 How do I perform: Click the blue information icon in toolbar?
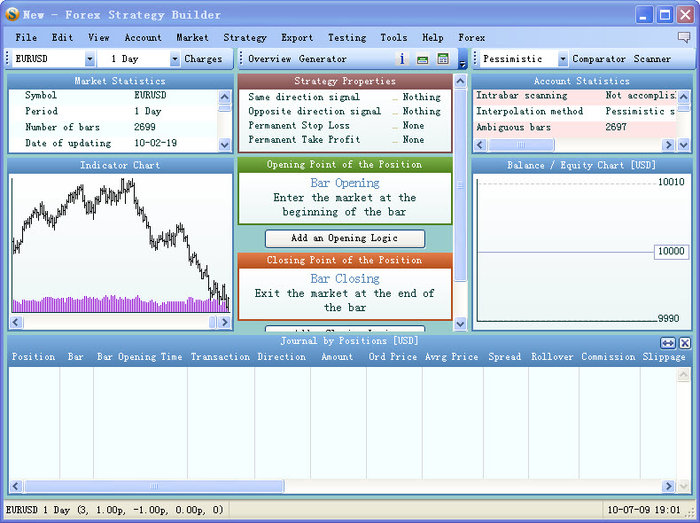tap(401, 59)
